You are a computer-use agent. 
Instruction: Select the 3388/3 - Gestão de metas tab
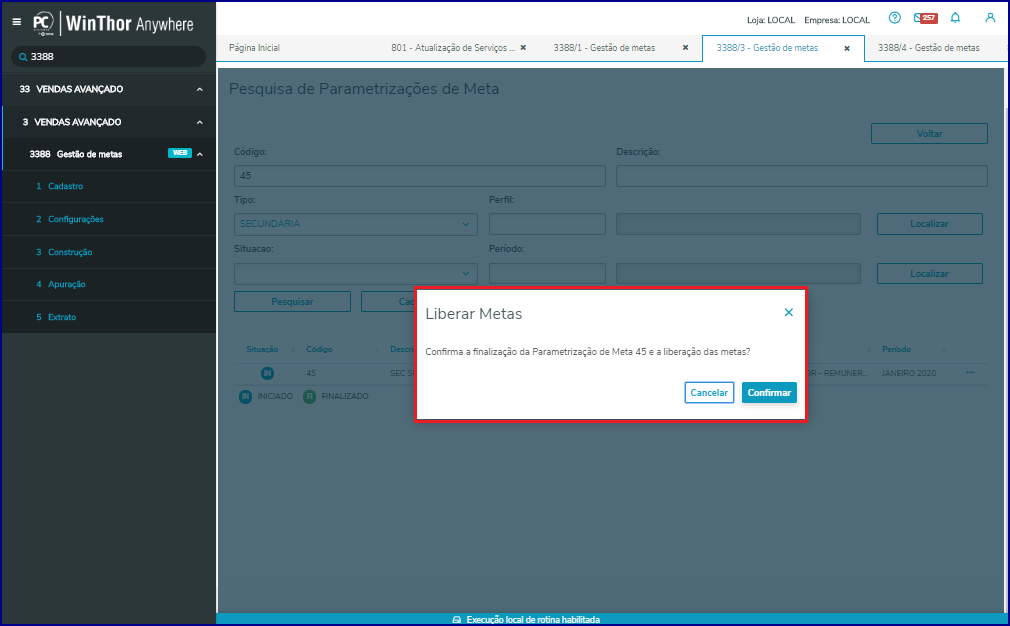coord(767,48)
